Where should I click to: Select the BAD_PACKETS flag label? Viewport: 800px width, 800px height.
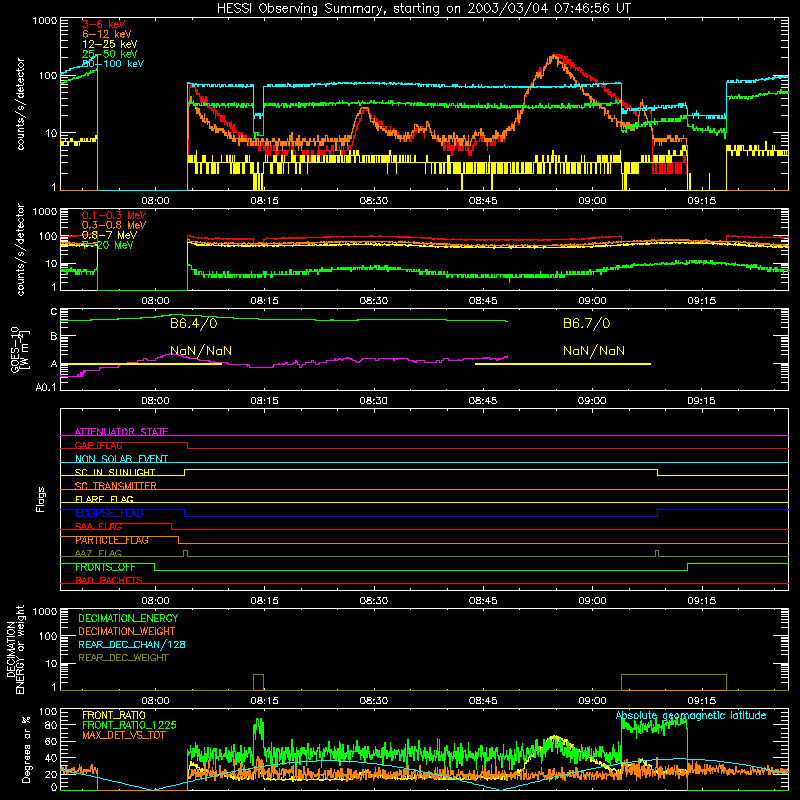pyautogui.click(x=109, y=581)
